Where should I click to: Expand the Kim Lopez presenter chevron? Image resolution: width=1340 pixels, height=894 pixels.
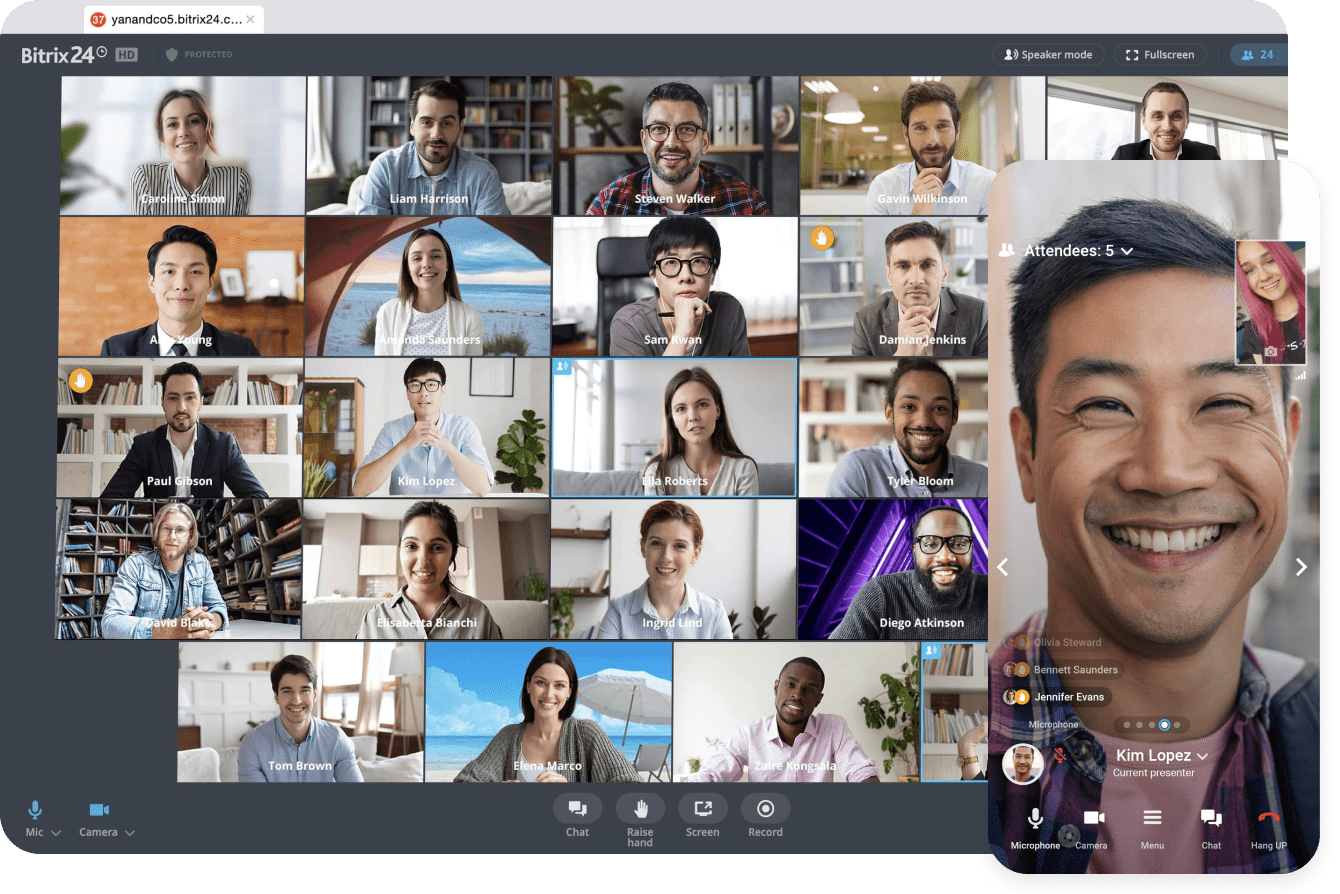click(x=1202, y=757)
